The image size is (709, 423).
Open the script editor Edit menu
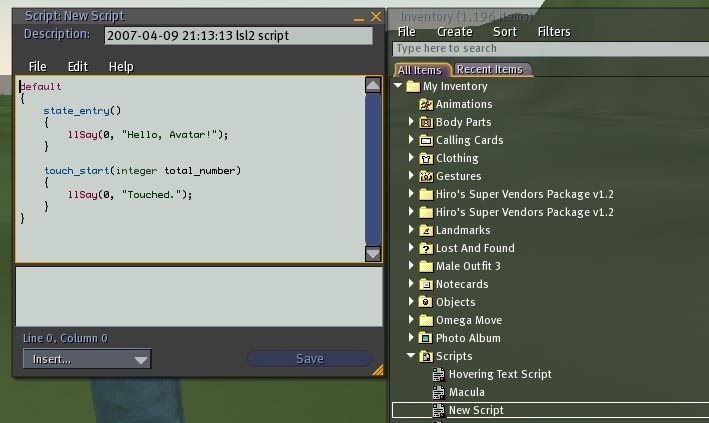point(78,67)
